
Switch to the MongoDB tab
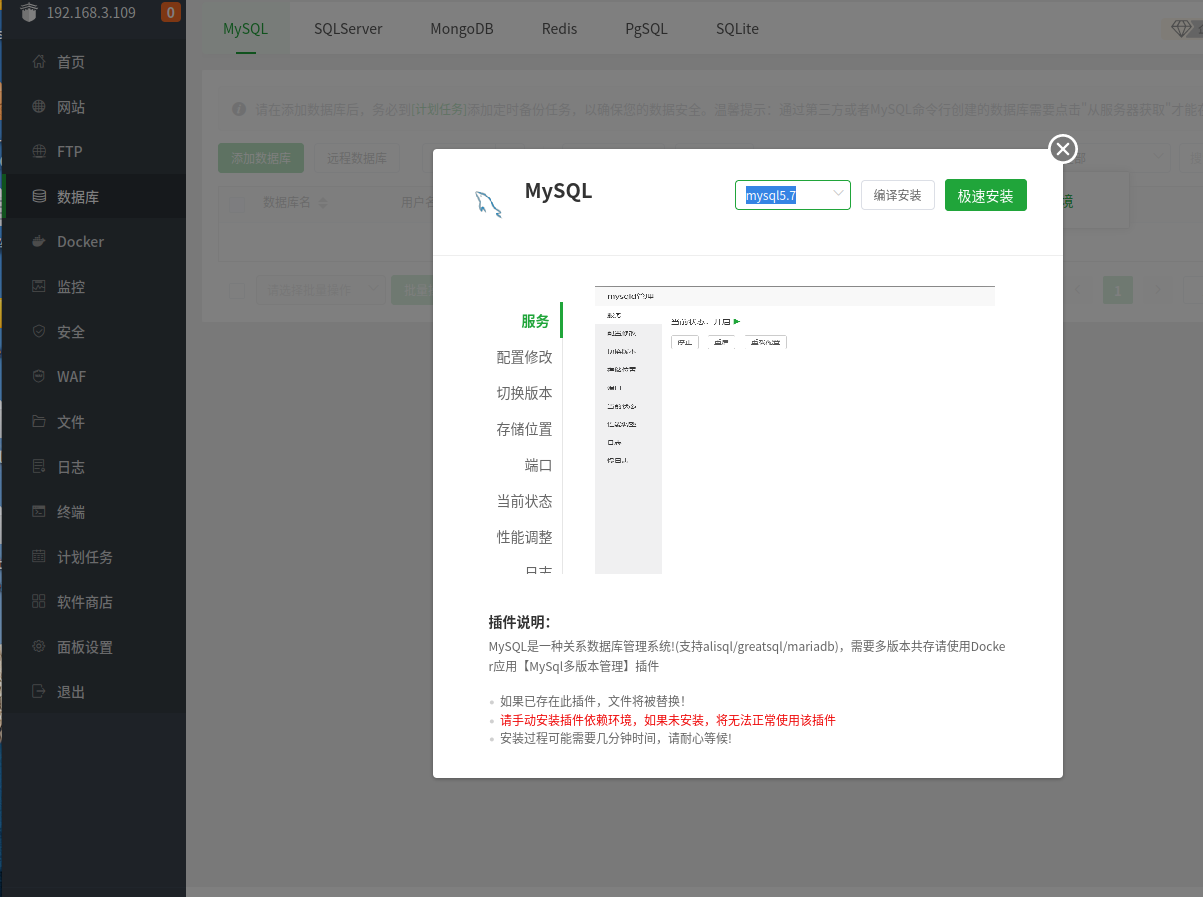462,29
